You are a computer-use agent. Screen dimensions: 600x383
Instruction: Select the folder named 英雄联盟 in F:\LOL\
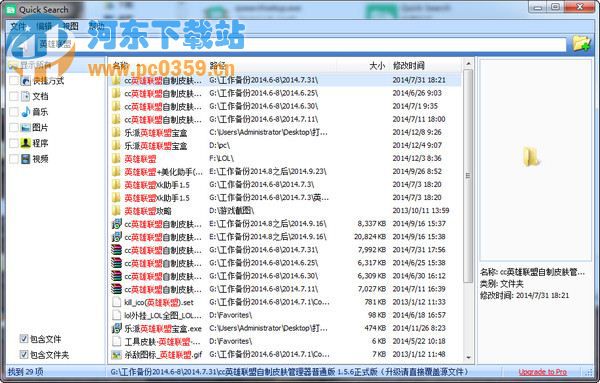pyautogui.click(x=140, y=159)
